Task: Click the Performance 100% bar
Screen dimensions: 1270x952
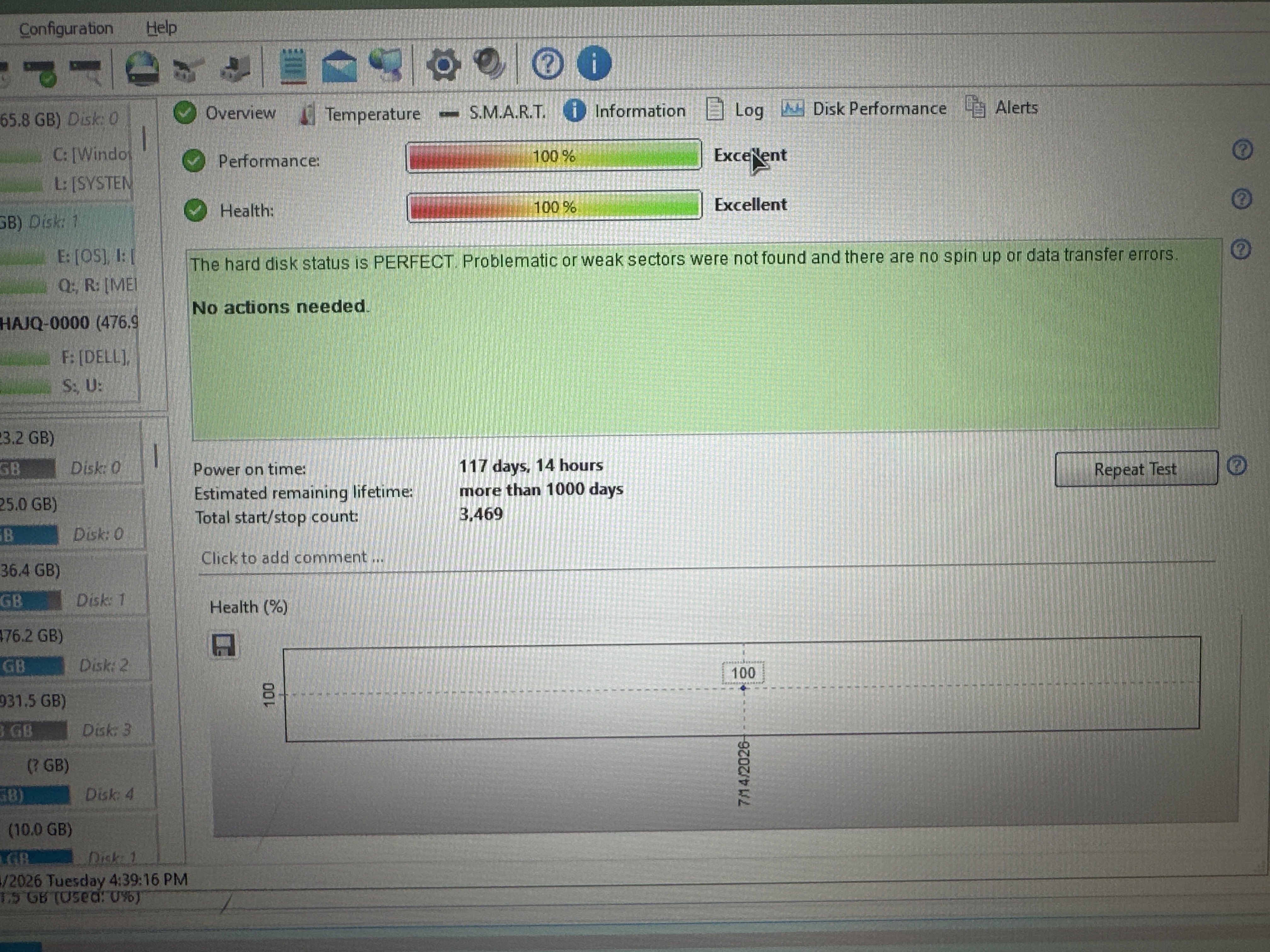Action: pos(553,156)
